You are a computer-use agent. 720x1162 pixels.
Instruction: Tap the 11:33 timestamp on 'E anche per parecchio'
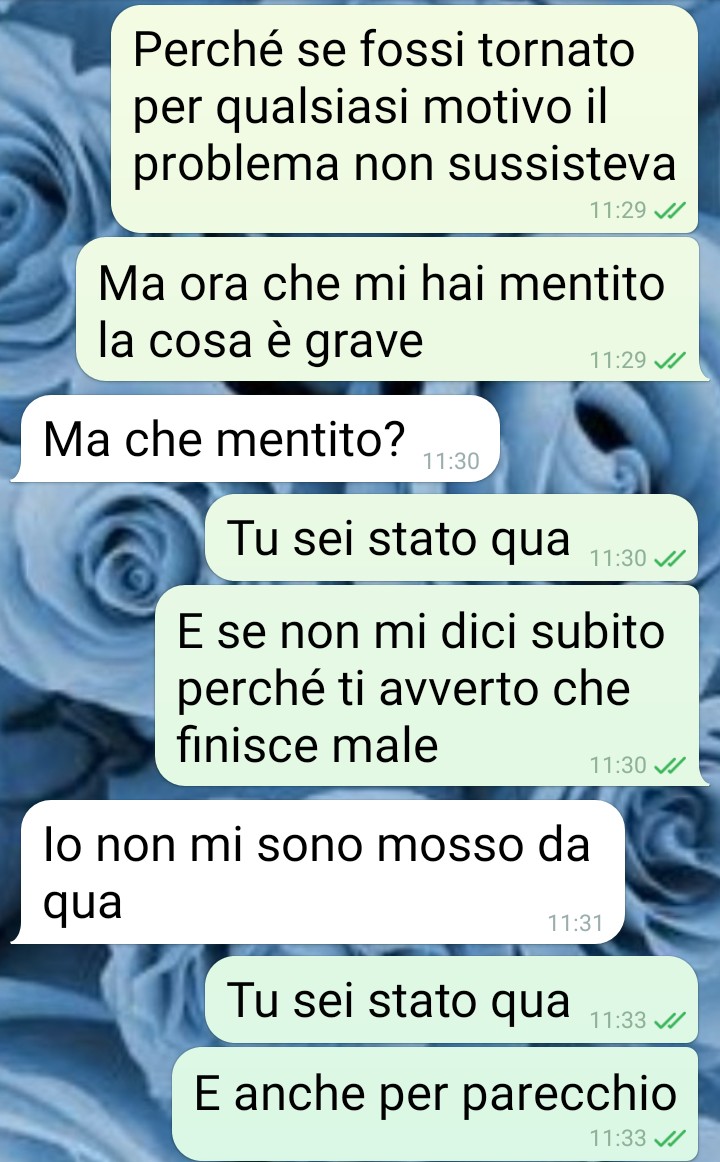click(619, 1138)
